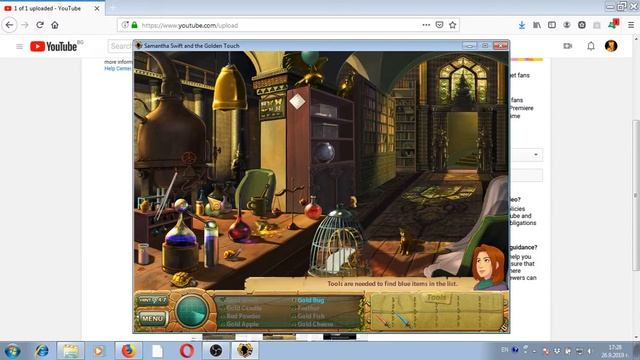Click the hanging golden bell lamp
Screen dimensions: 640x360
[x=229, y=88]
